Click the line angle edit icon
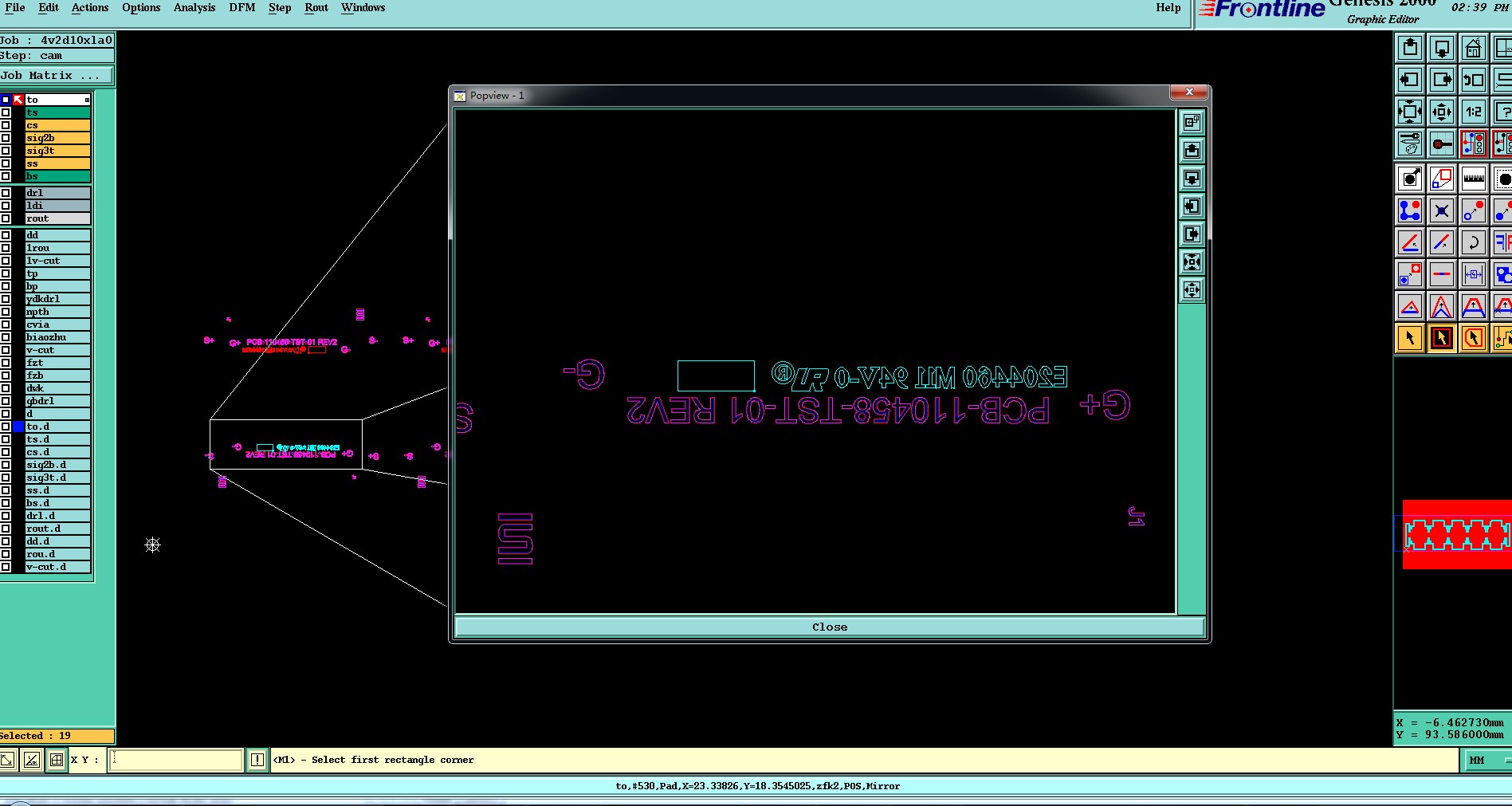Image resolution: width=1512 pixels, height=806 pixels. 1410,242
